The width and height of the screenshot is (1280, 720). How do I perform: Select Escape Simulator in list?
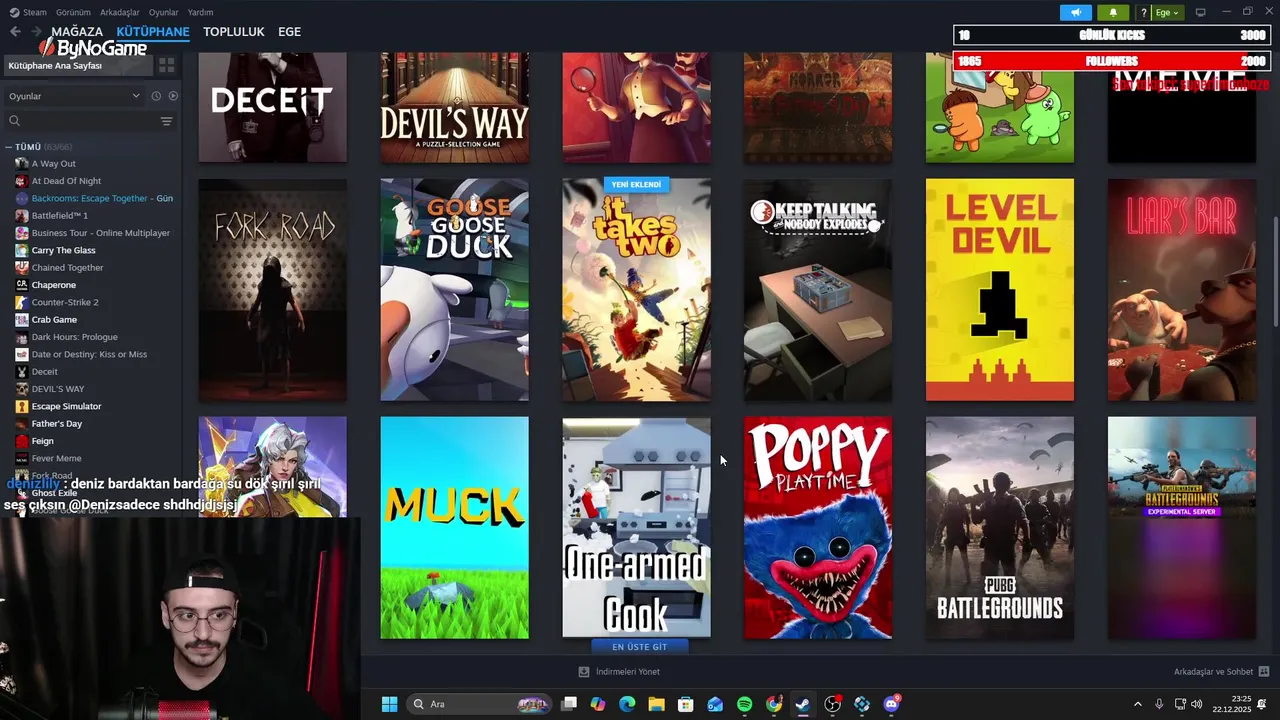(x=66, y=406)
